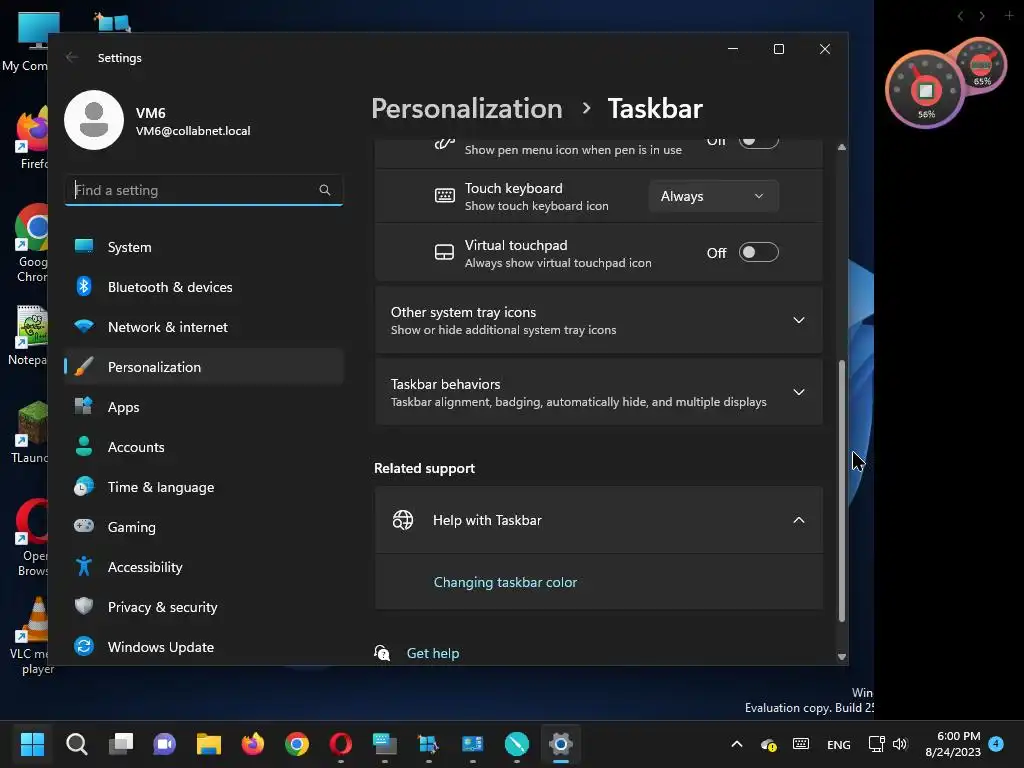The image size is (1024, 768).
Task: Open Time & language settings
Action: pyautogui.click(x=204, y=487)
